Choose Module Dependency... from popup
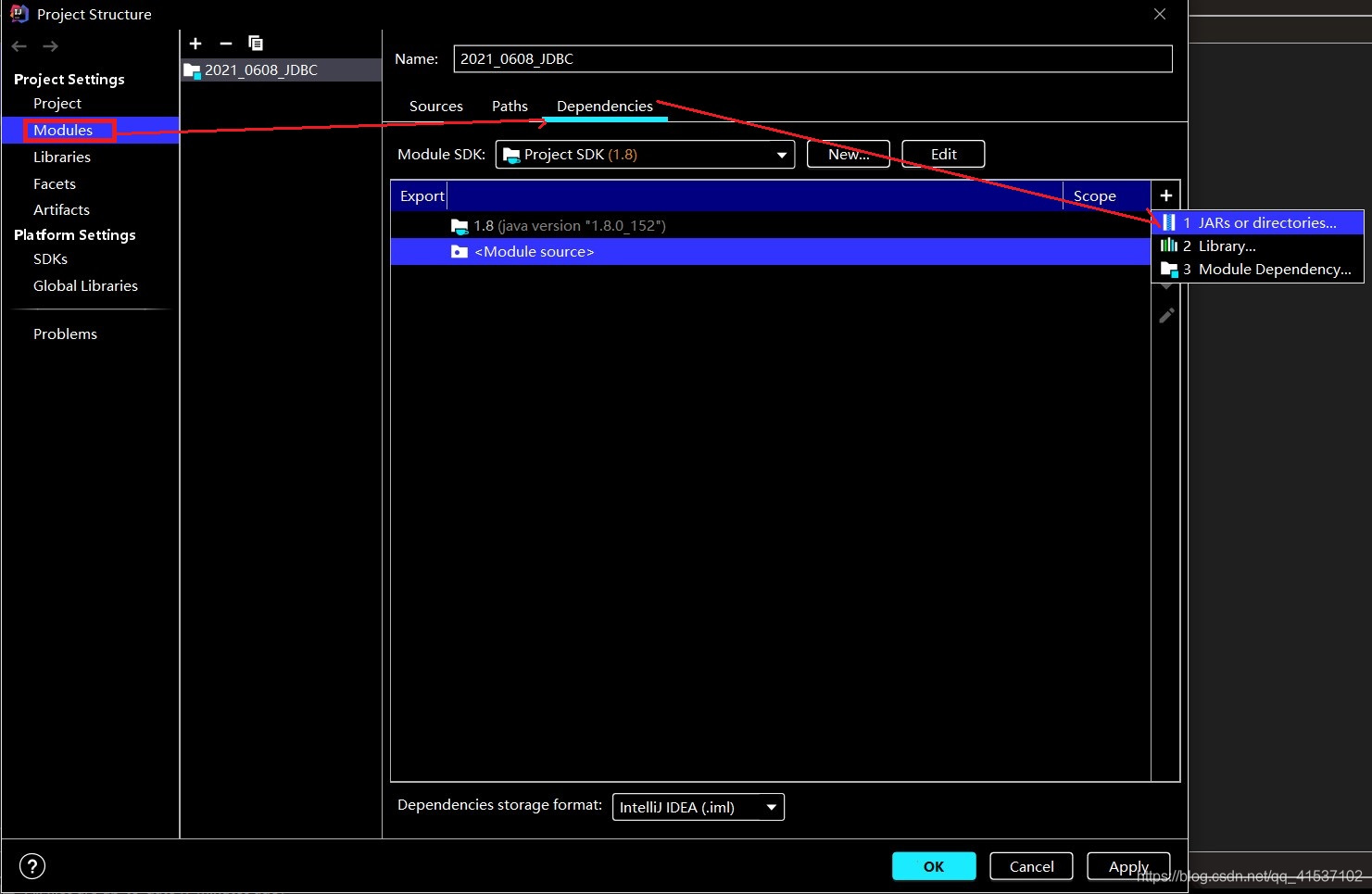This screenshot has width=1372, height=894. point(1258,269)
